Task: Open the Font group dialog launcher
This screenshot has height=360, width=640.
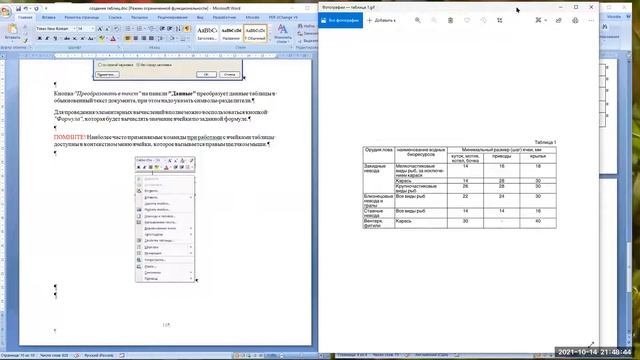Action: coord(119,48)
